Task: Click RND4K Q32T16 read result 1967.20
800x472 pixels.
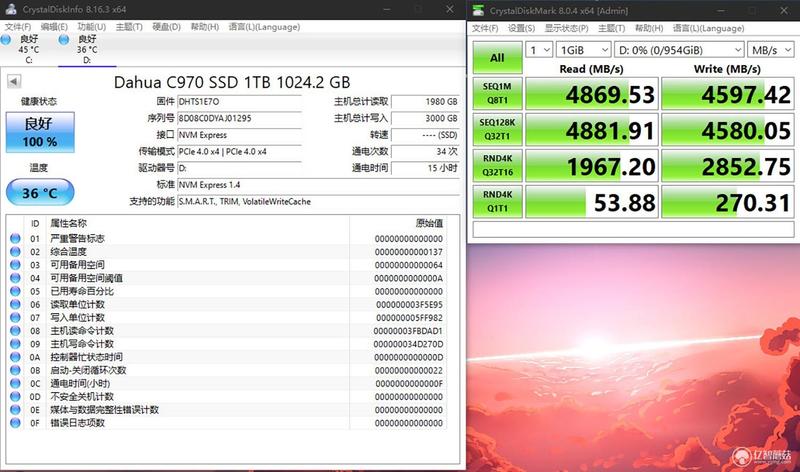Action: [x=592, y=166]
